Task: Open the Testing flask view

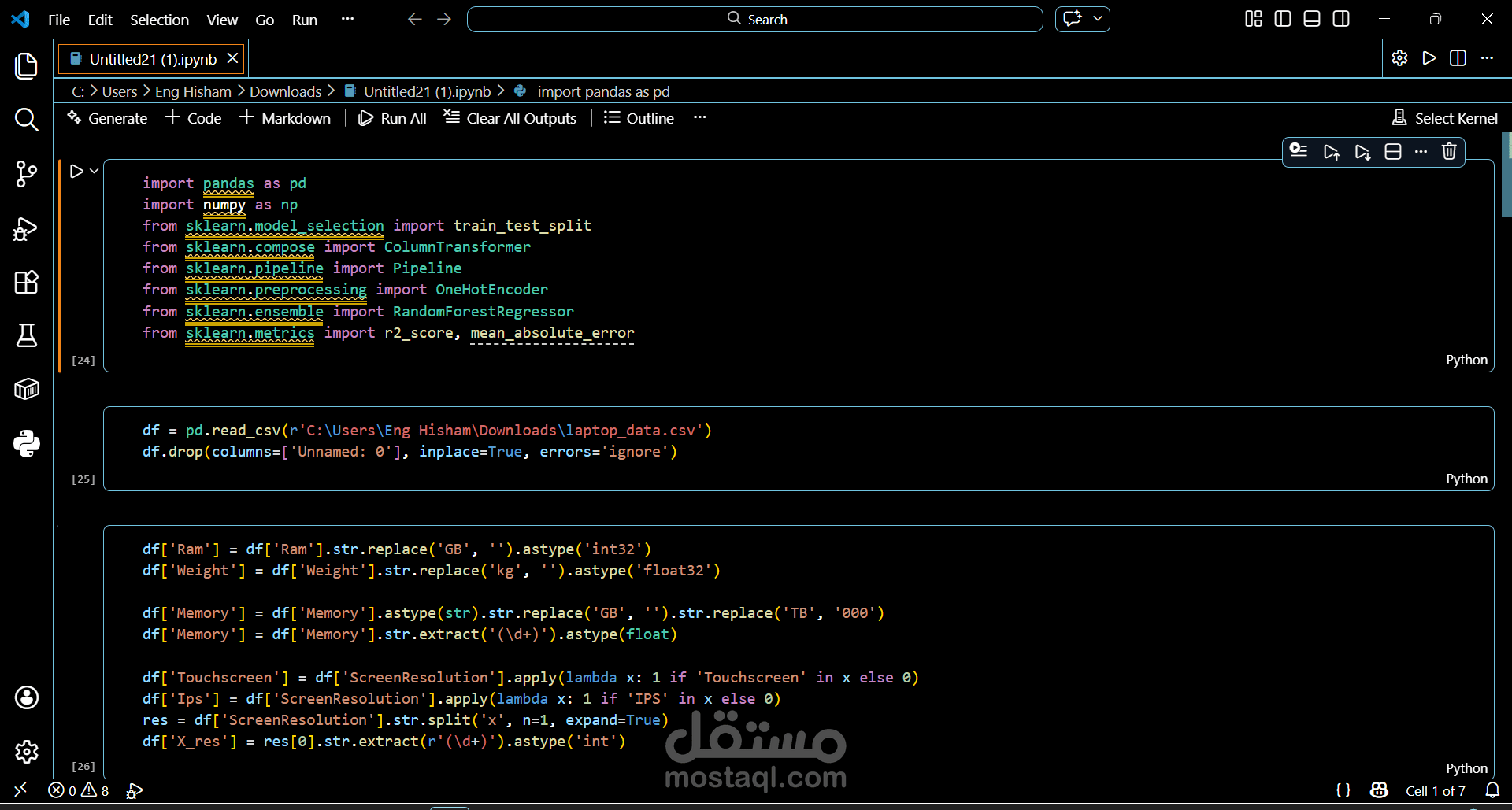Action: click(x=26, y=335)
